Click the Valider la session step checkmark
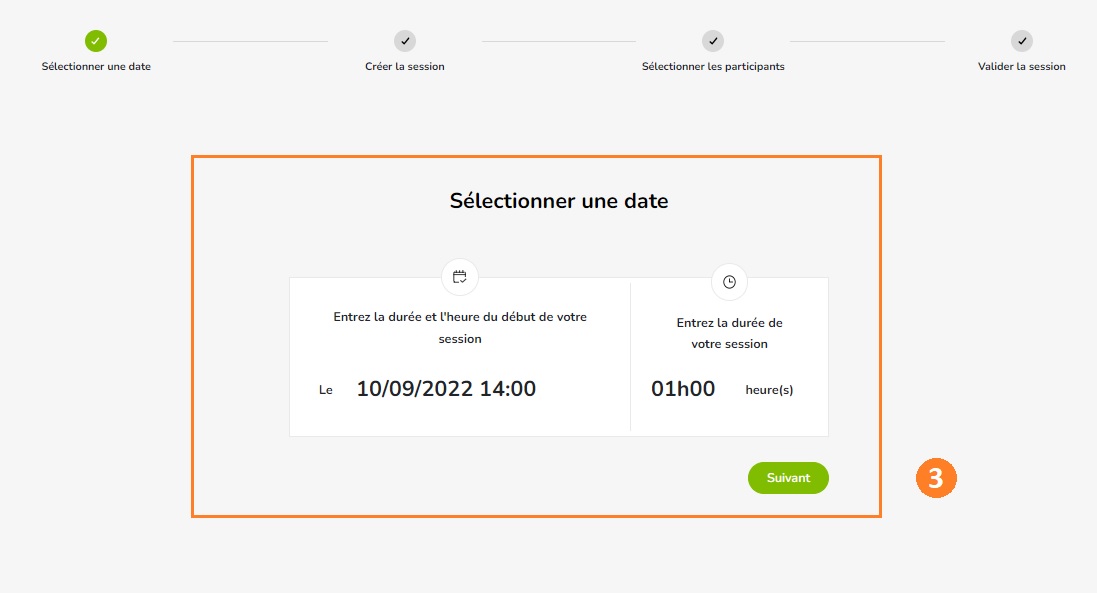This screenshot has width=1097, height=593. point(1021,41)
